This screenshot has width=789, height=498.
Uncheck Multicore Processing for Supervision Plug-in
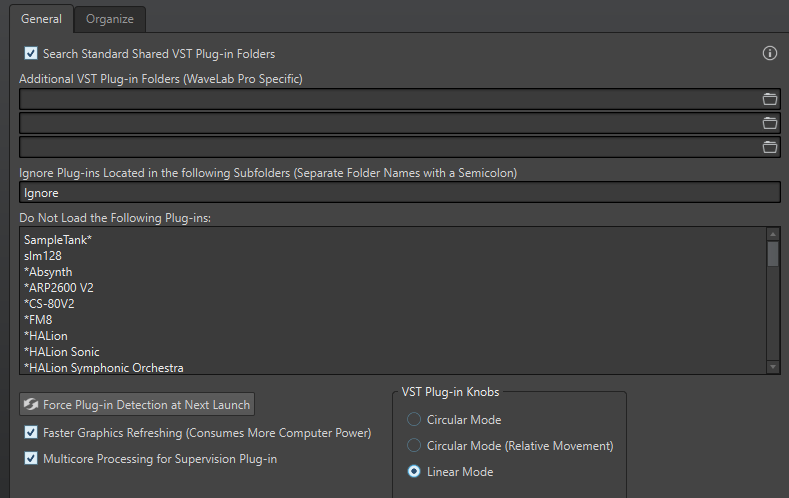pos(31,459)
